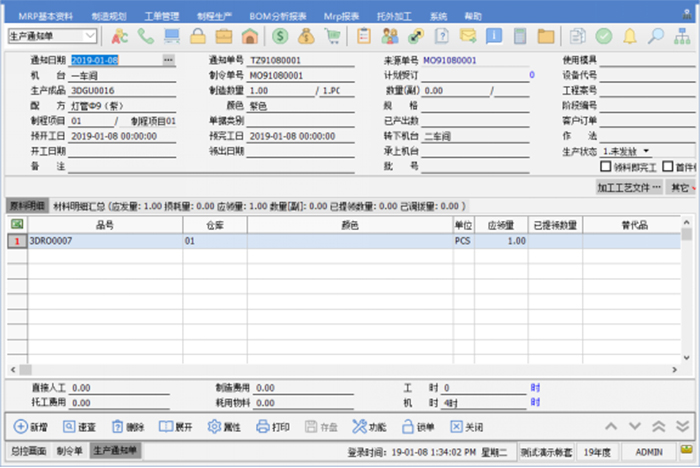Click the magnifier search icon in toolbar
The width and height of the screenshot is (700, 468).
(x=656, y=36)
